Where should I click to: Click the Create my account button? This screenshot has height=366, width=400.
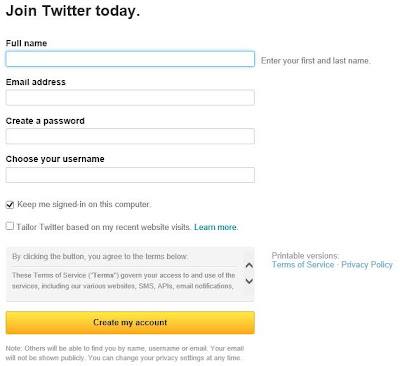pyautogui.click(x=130, y=323)
